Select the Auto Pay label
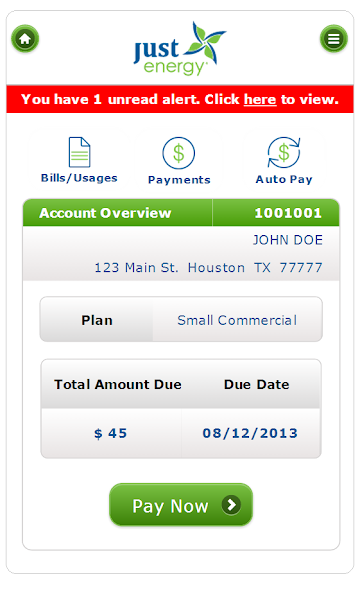 click(284, 179)
